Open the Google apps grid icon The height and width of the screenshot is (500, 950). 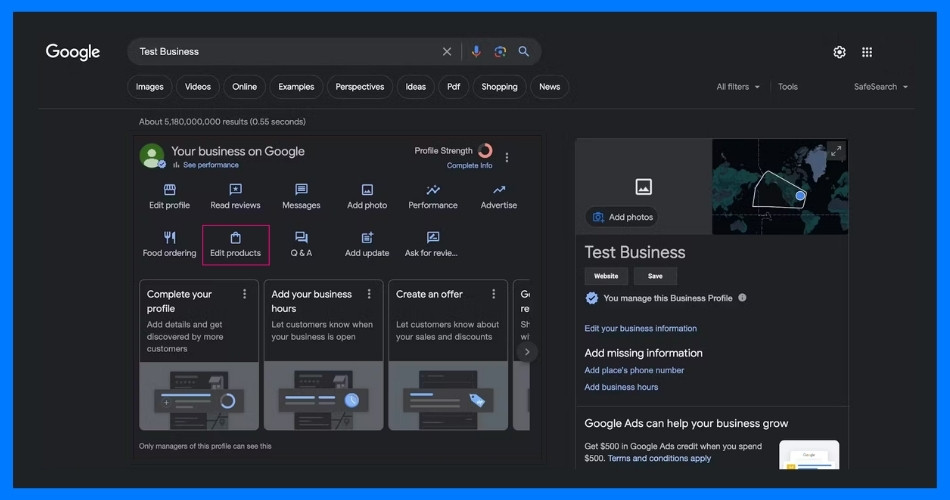pos(867,52)
